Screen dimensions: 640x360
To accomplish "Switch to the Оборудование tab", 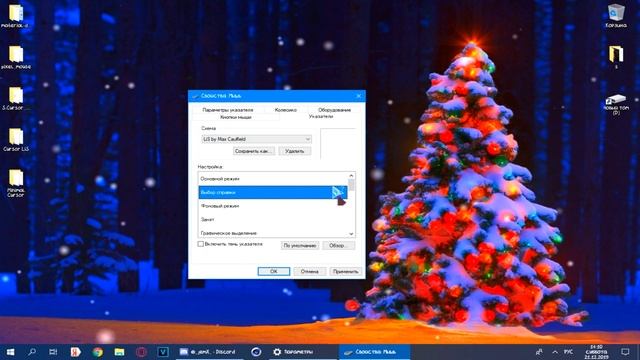I will 334,110.
